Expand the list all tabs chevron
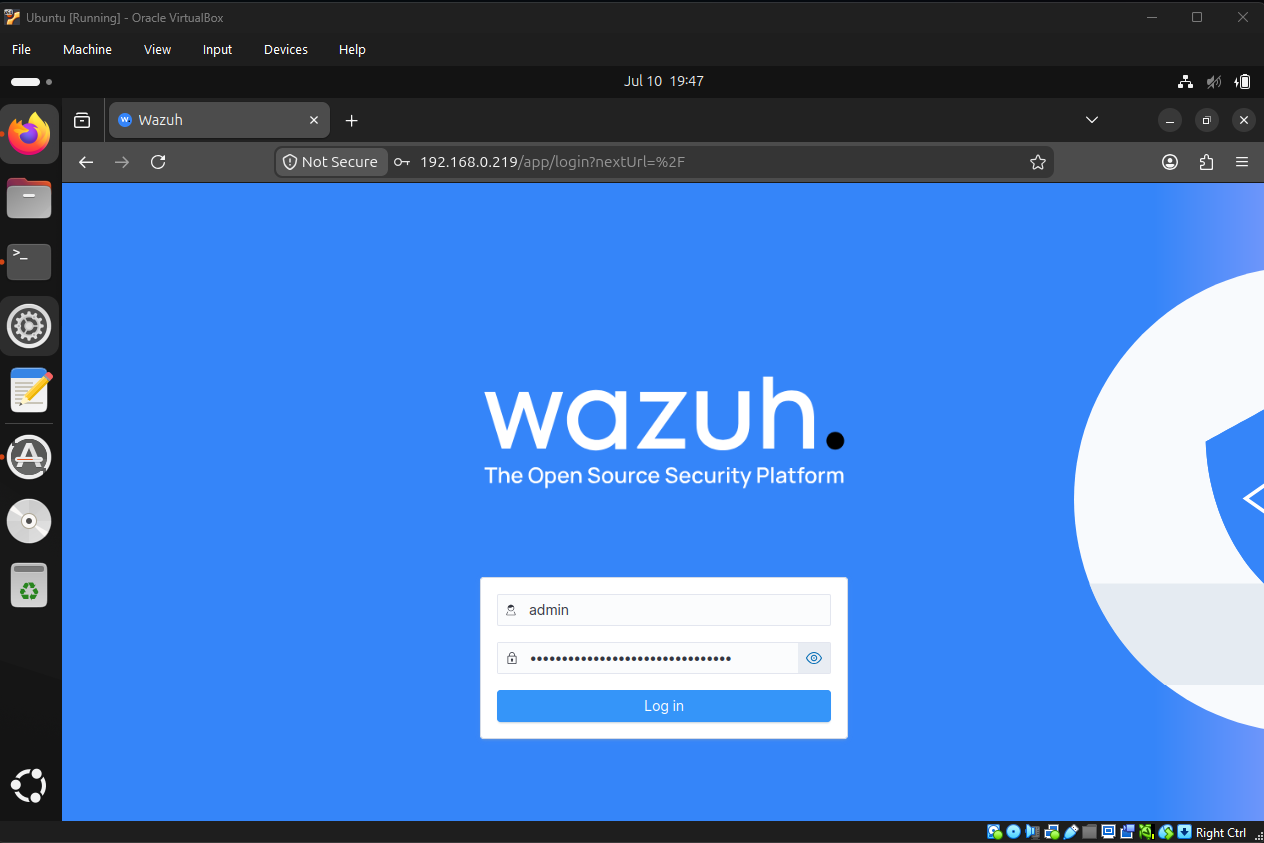 coord(1092,120)
